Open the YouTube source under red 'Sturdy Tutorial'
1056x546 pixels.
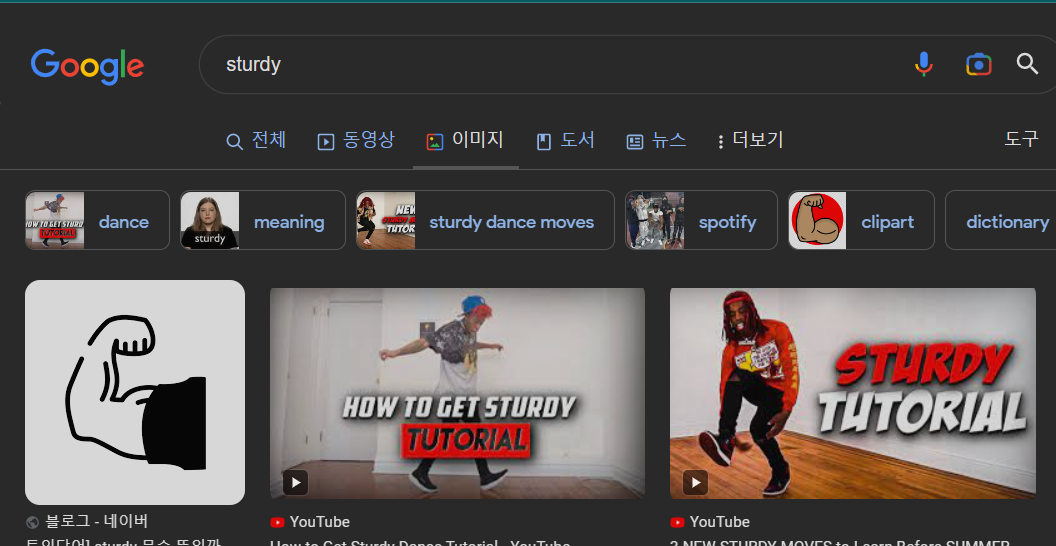pos(720,522)
